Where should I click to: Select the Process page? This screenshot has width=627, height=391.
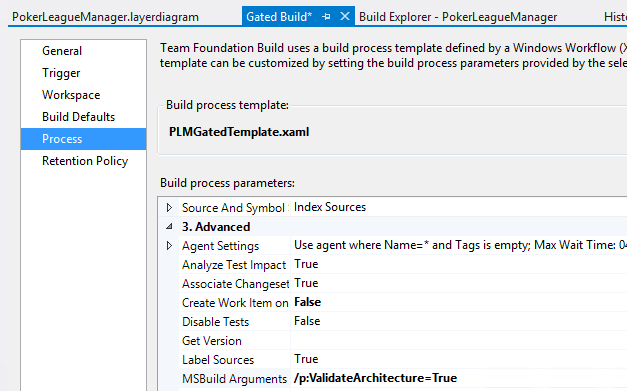[x=84, y=139]
